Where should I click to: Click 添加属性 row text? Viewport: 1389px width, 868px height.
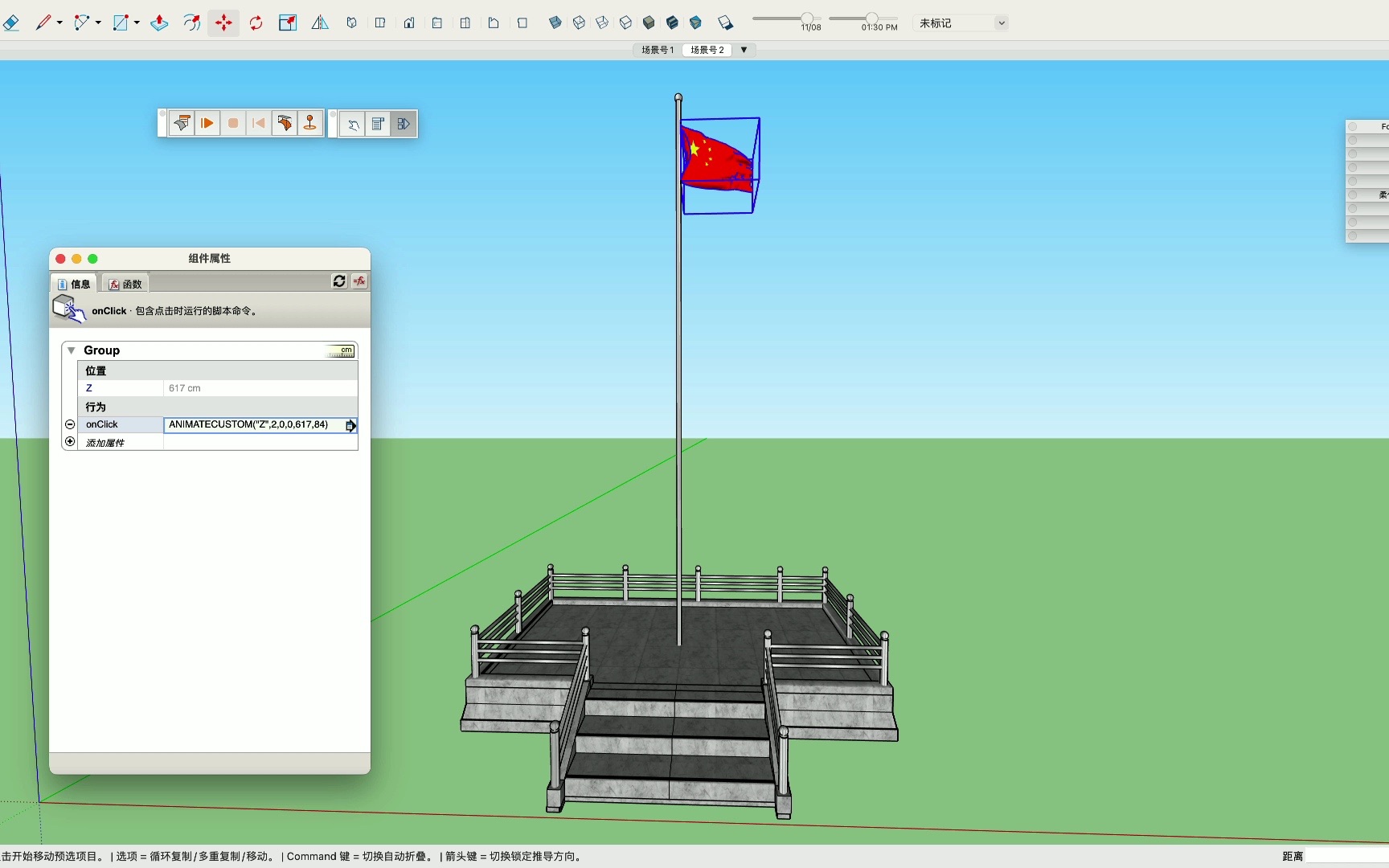[105, 443]
